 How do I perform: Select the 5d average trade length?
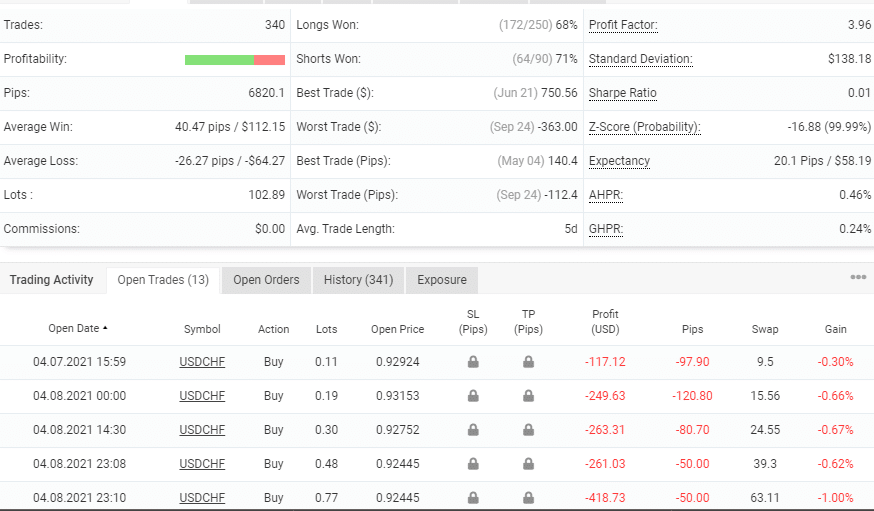(571, 229)
